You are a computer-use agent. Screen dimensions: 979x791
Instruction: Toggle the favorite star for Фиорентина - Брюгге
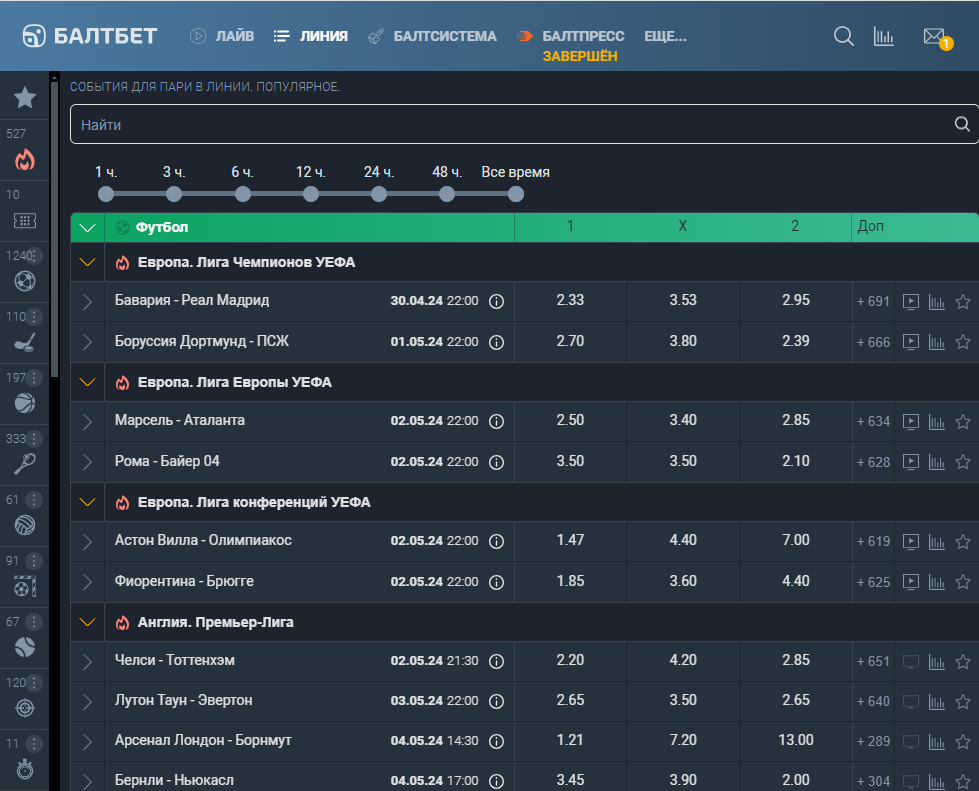963,582
